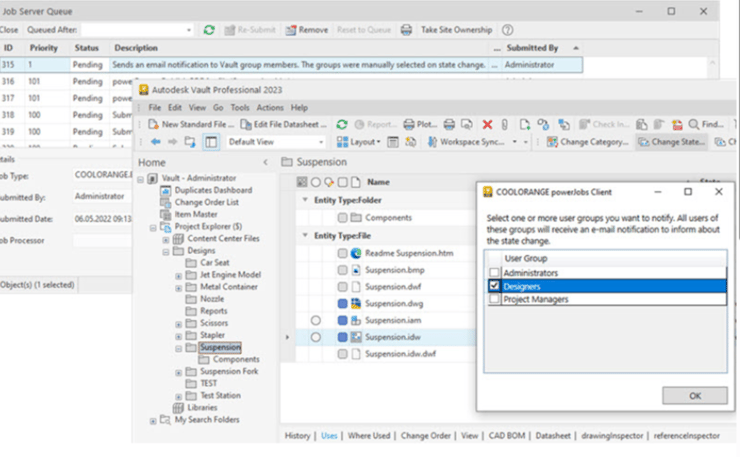Expand My Search Folders node

(x=153, y=421)
